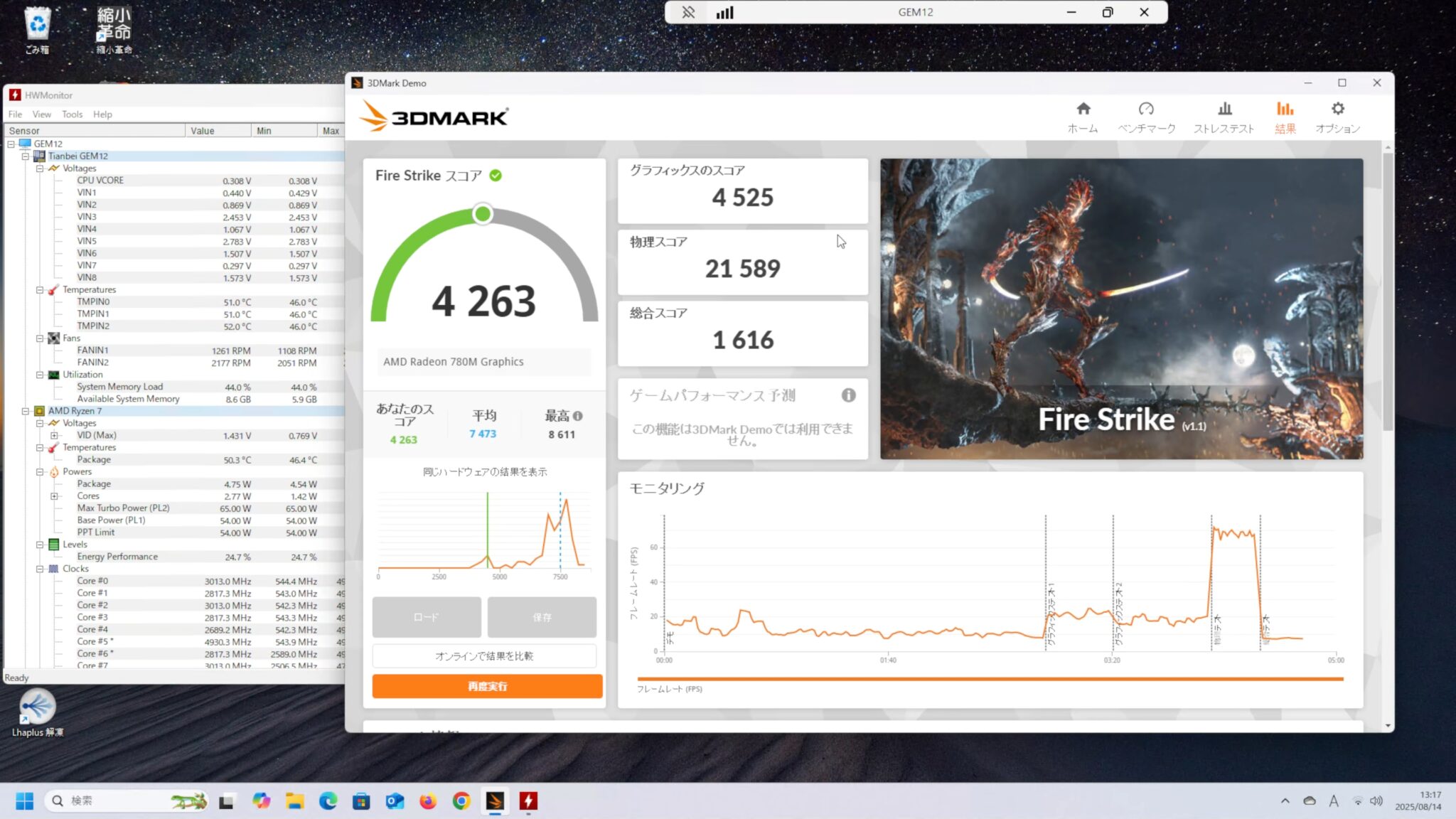Collapse the Clocks node in HWMonitor

40,569
